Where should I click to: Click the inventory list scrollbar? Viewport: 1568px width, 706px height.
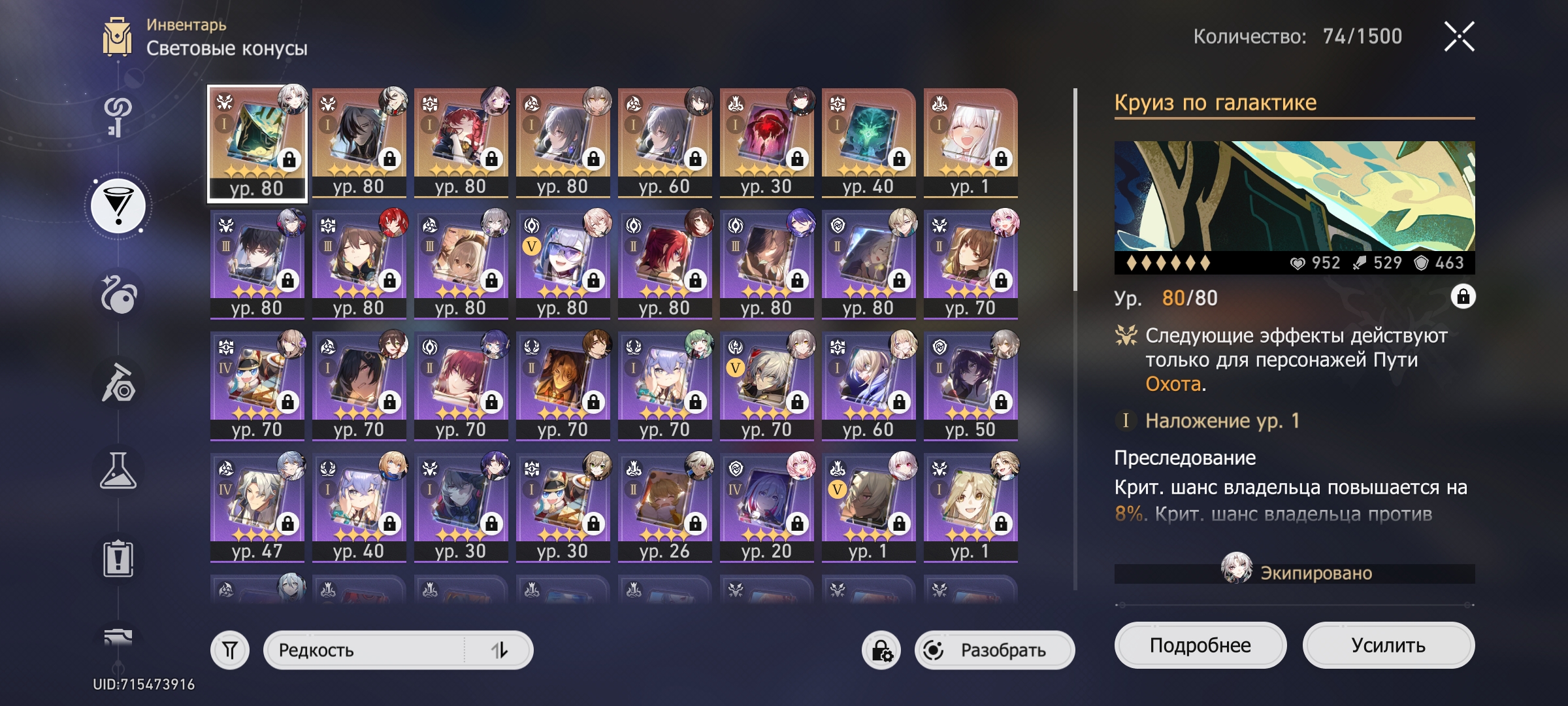click(x=1075, y=190)
